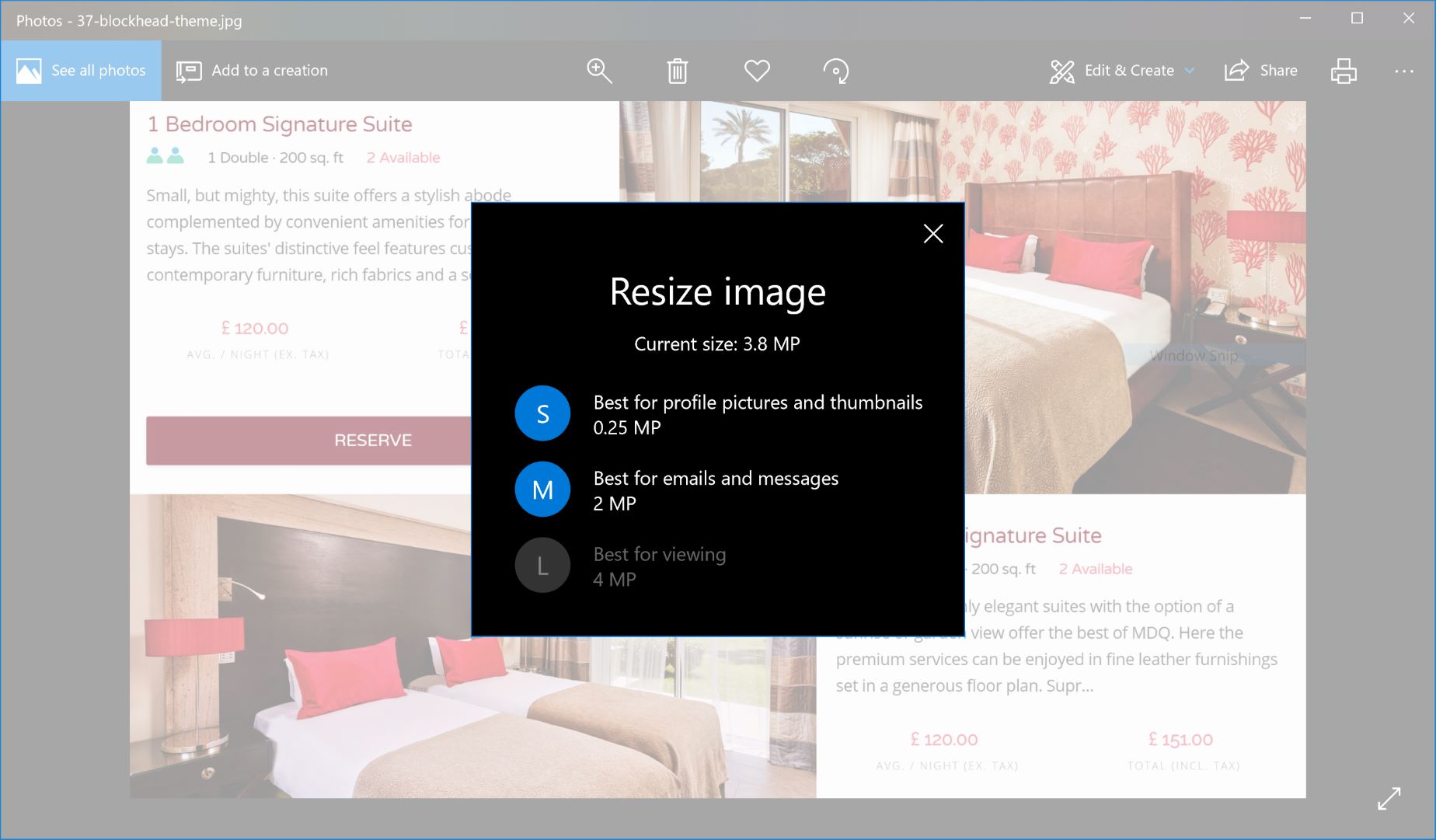Expand the Edit & Create dropdown chevron

(x=1190, y=71)
